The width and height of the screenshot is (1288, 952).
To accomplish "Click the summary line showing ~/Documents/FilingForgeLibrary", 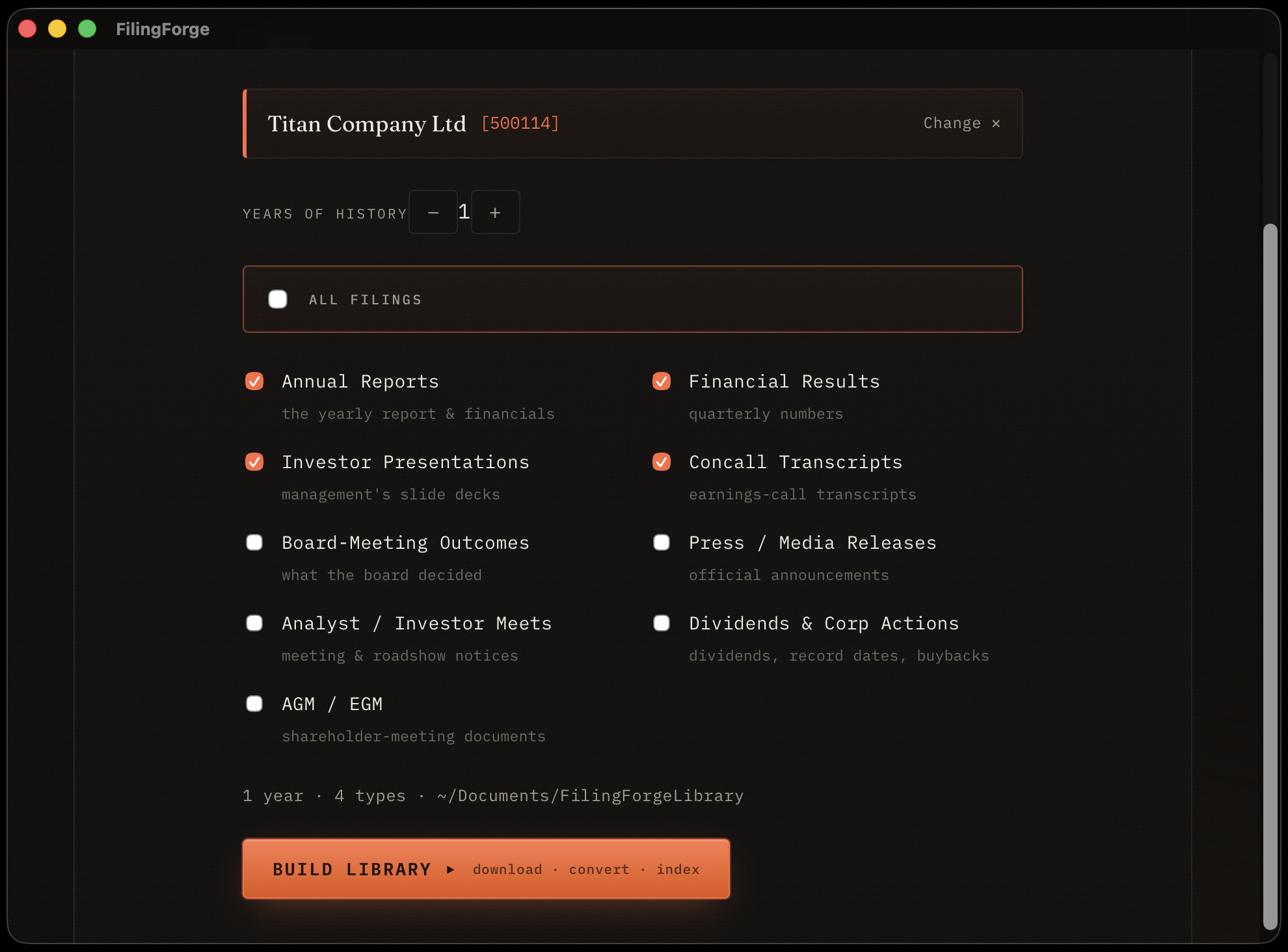I will click(493, 795).
